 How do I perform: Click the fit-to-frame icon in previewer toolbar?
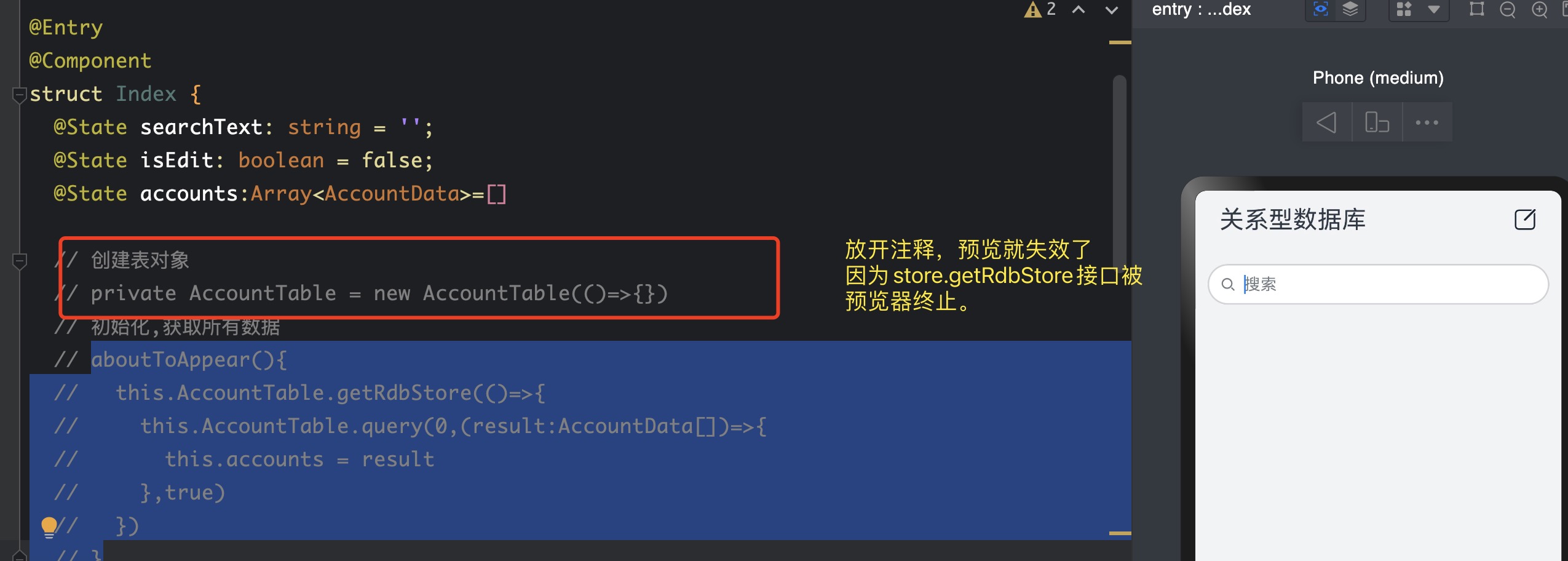click(1476, 9)
